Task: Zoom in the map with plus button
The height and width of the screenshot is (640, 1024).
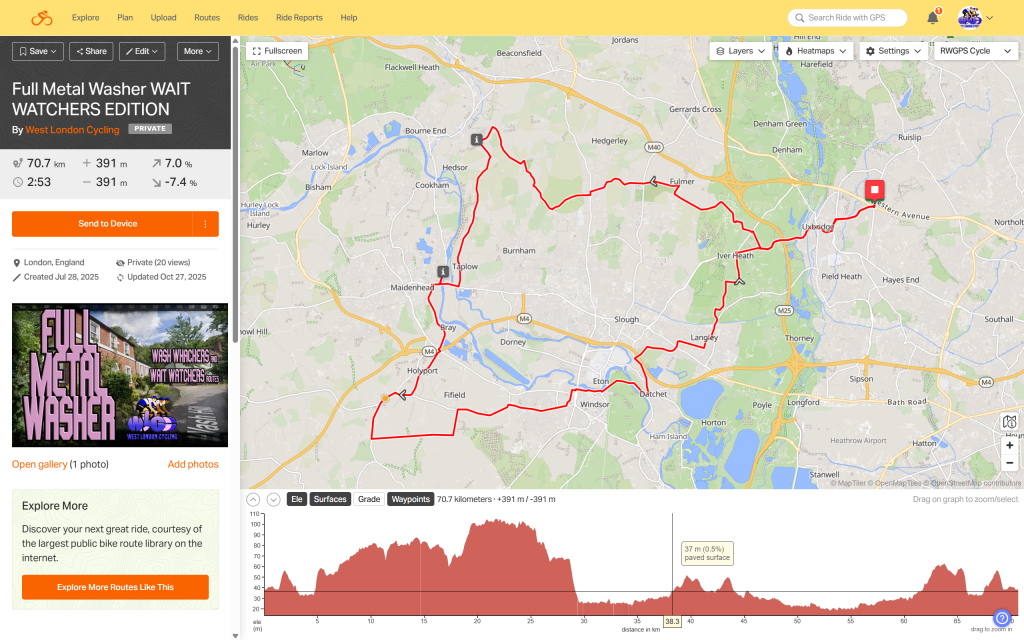Action: click(1009, 445)
